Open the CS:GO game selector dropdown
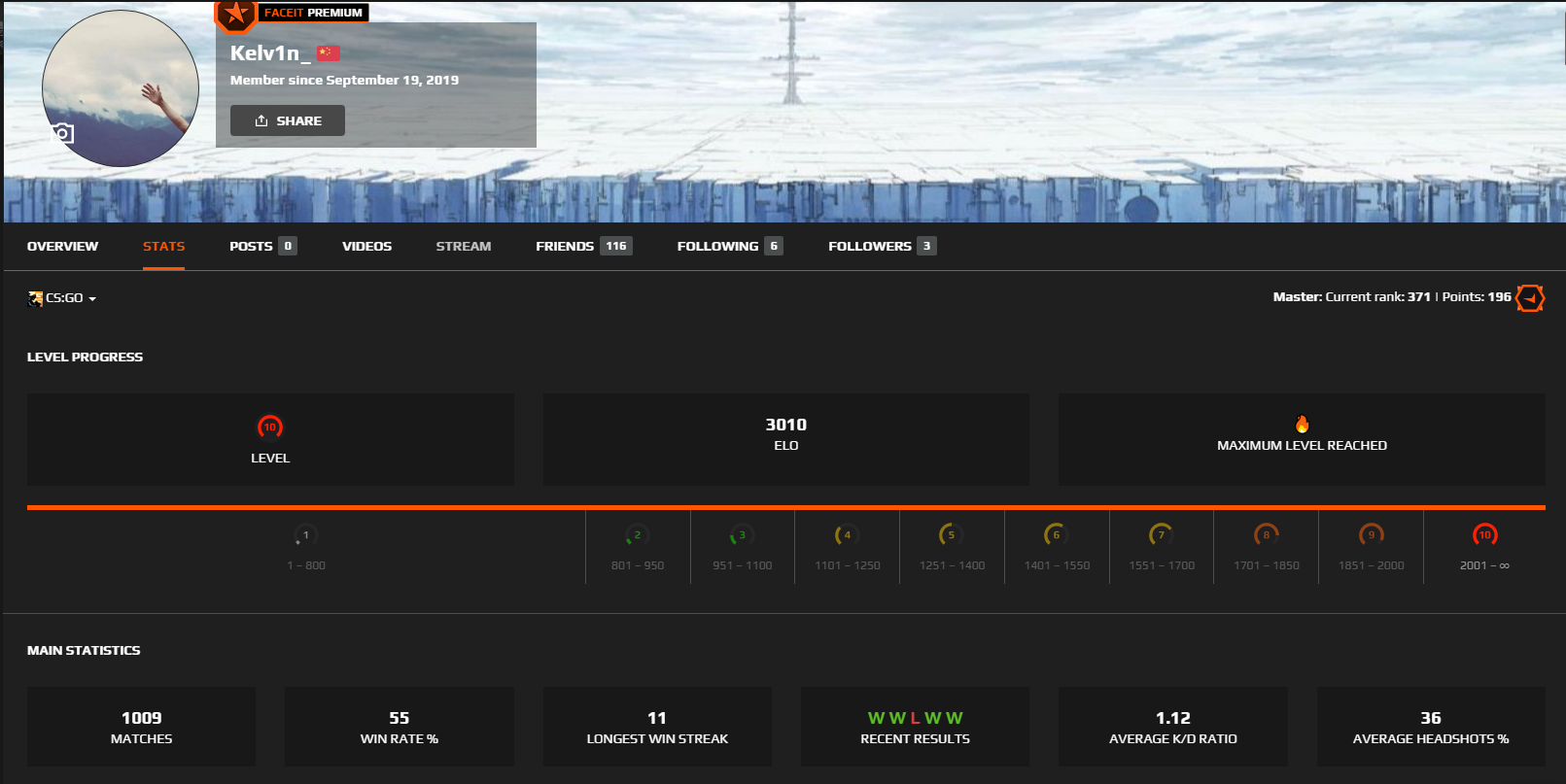Screen dimensions: 1566x784 pyautogui.click(x=62, y=298)
